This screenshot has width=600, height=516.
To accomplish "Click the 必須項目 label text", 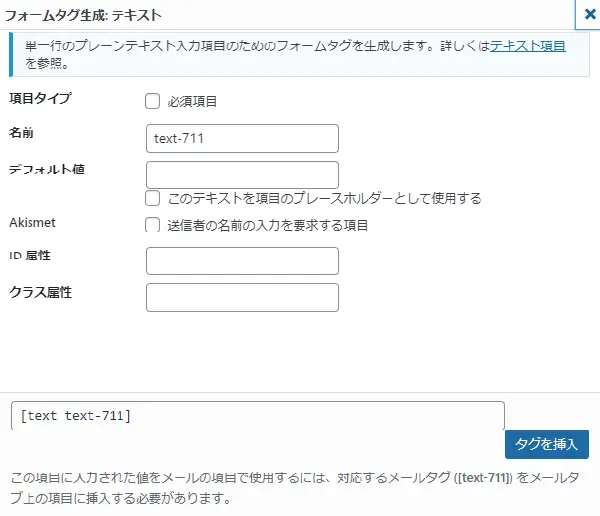I will coord(192,101).
